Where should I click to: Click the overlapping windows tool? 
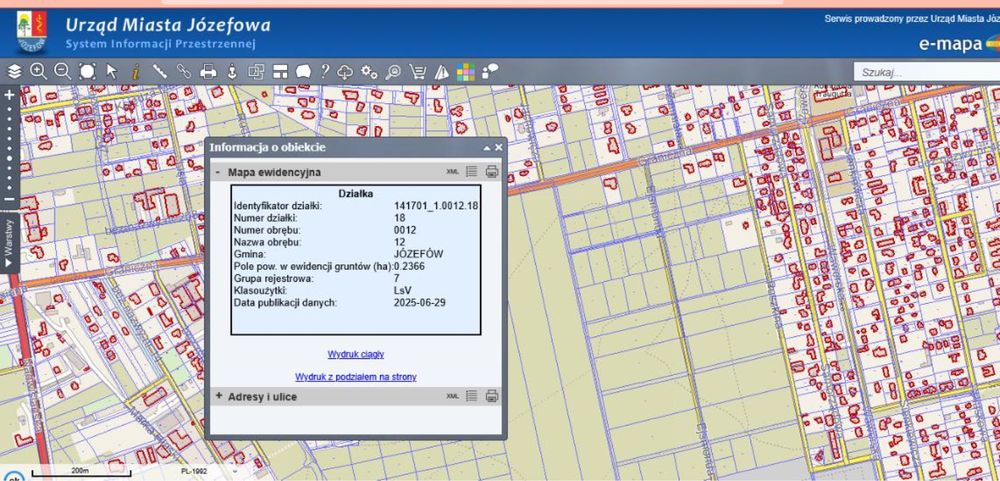click(x=256, y=71)
